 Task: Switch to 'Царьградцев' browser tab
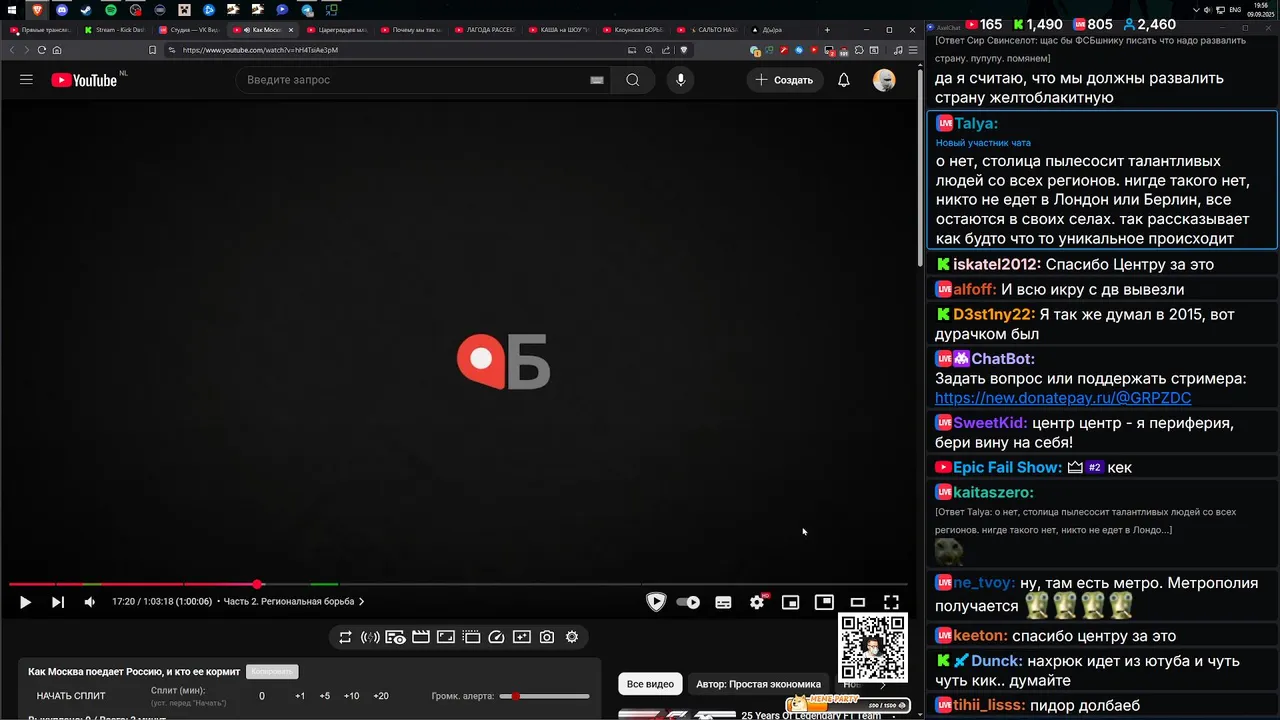(x=339, y=30)
